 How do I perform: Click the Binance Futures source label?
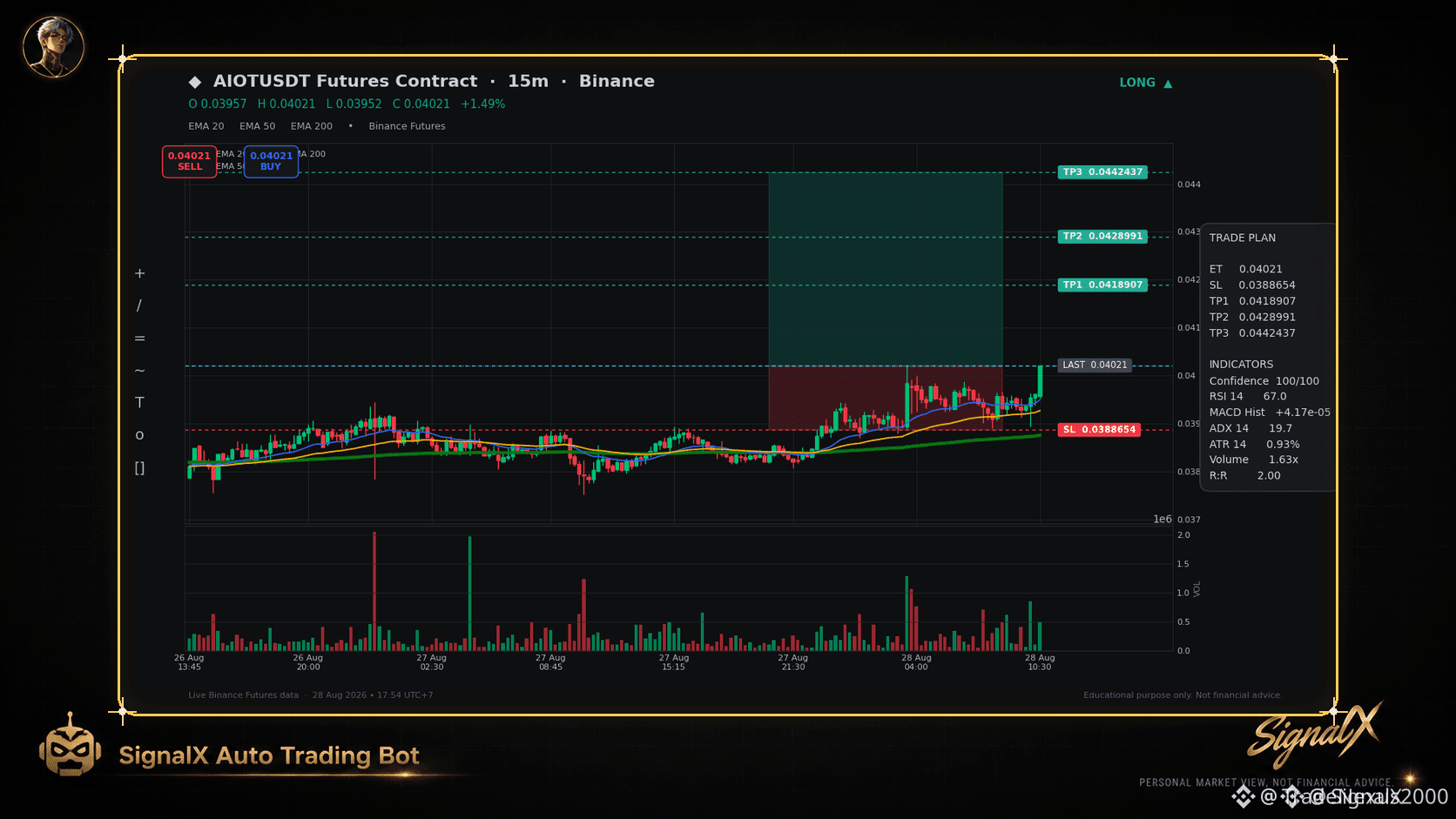pos(407,126)
